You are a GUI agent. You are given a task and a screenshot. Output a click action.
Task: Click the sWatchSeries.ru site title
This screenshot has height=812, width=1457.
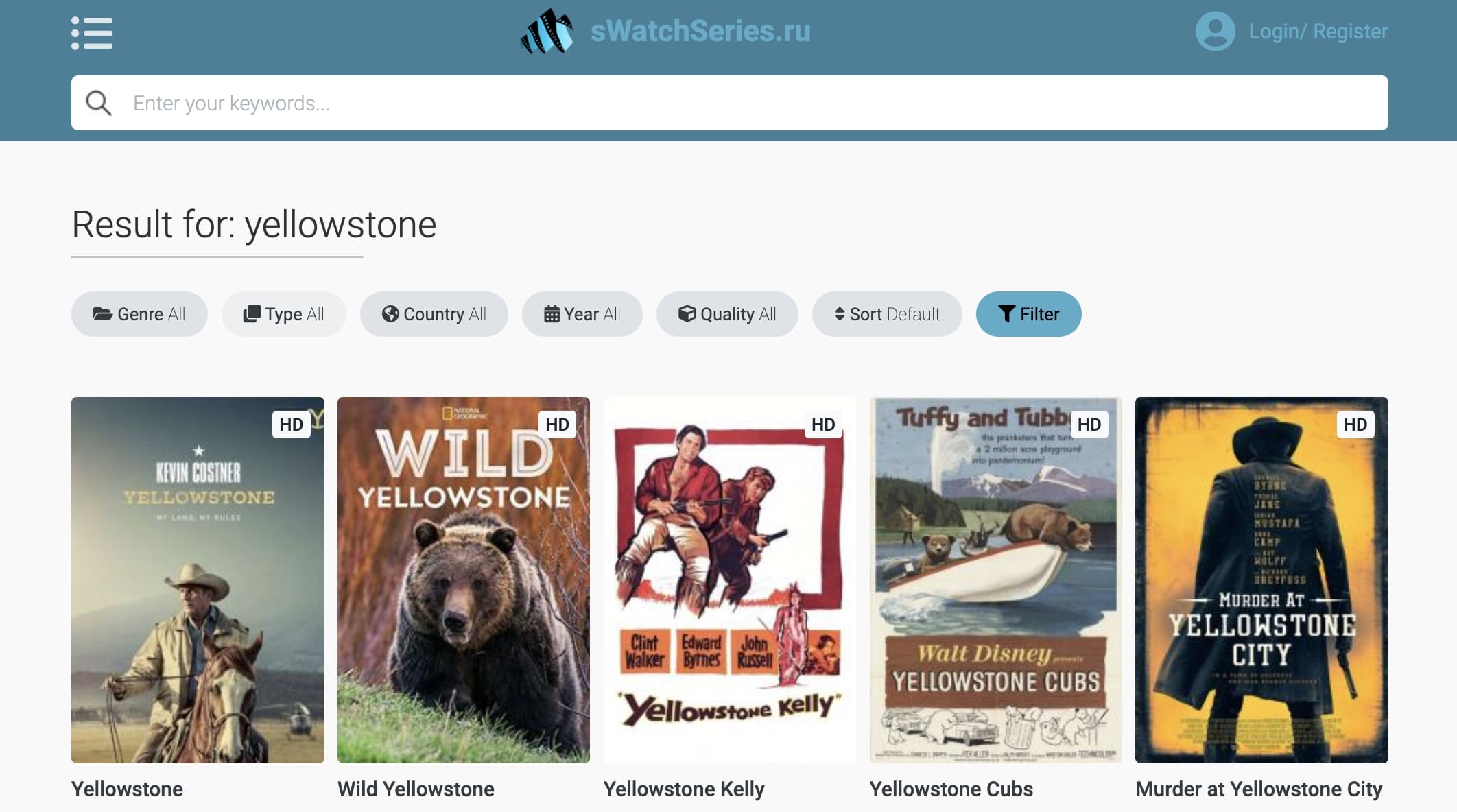tap(700, 32)
